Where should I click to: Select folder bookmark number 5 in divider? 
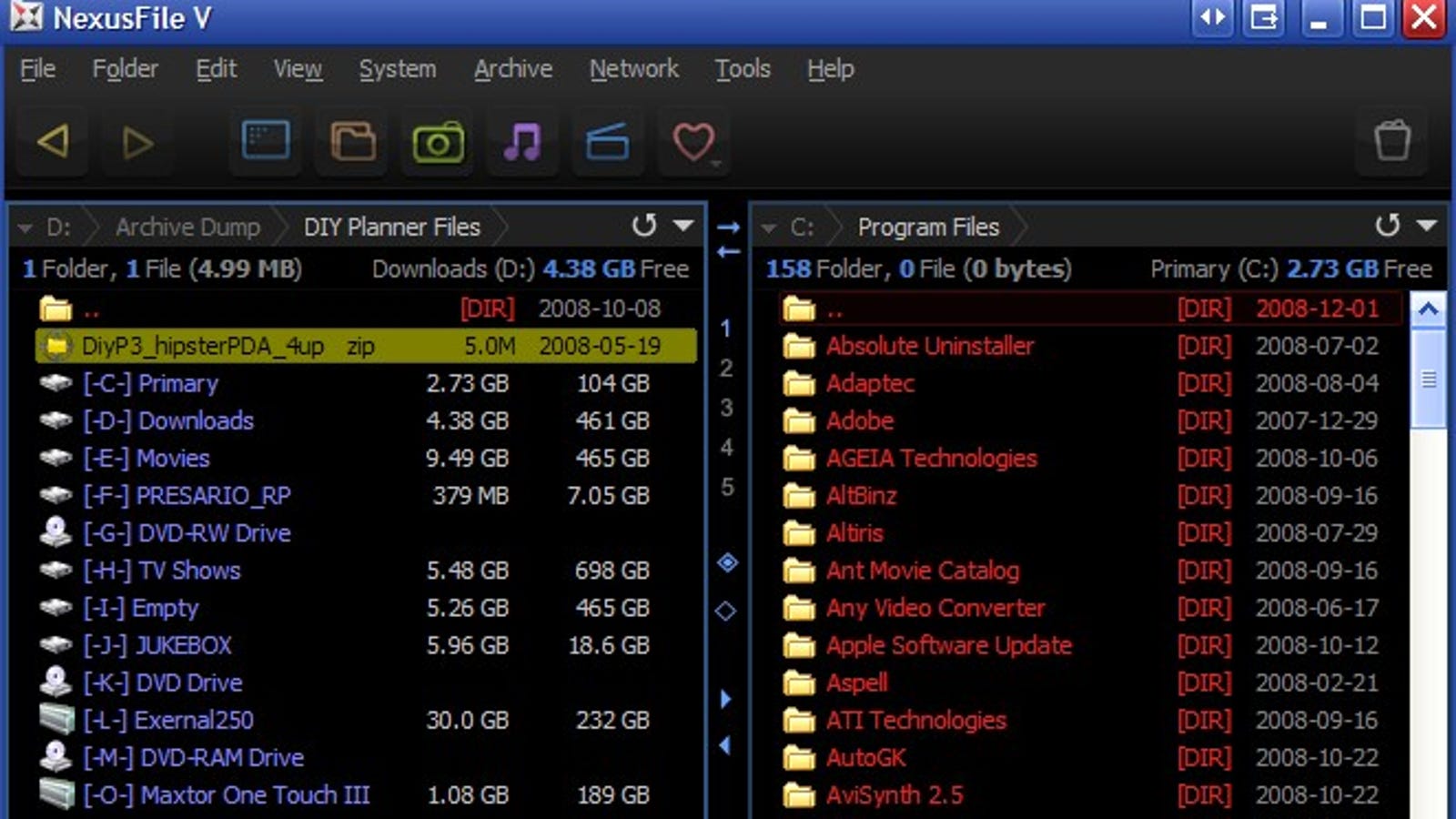725,487
